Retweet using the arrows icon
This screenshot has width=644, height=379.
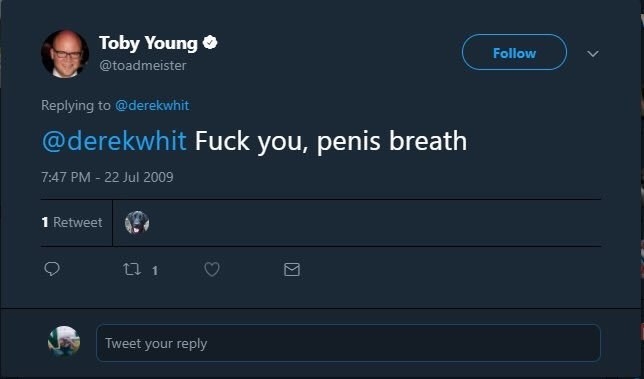click(132, 269)
